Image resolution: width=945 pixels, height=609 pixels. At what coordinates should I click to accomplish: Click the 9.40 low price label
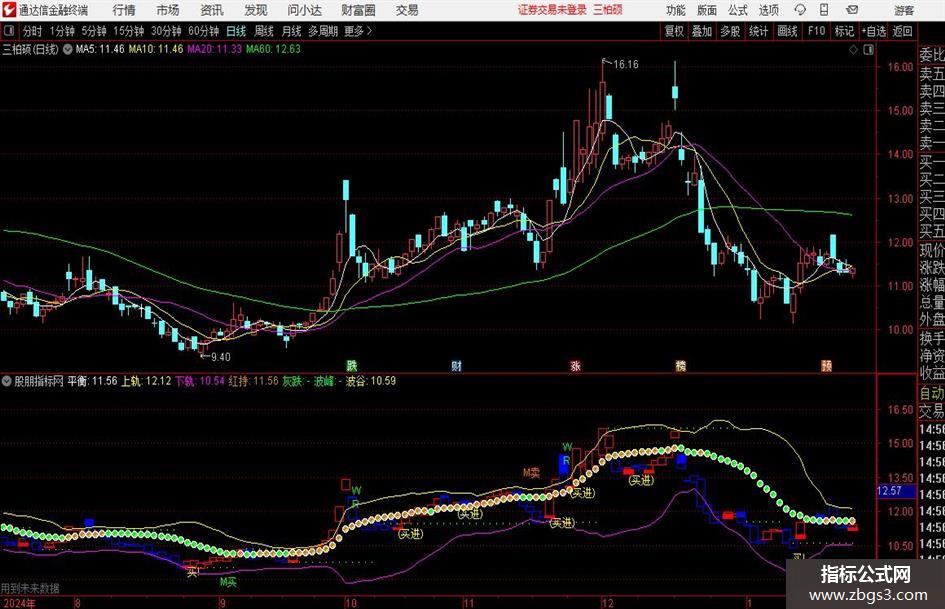point(220,357)
